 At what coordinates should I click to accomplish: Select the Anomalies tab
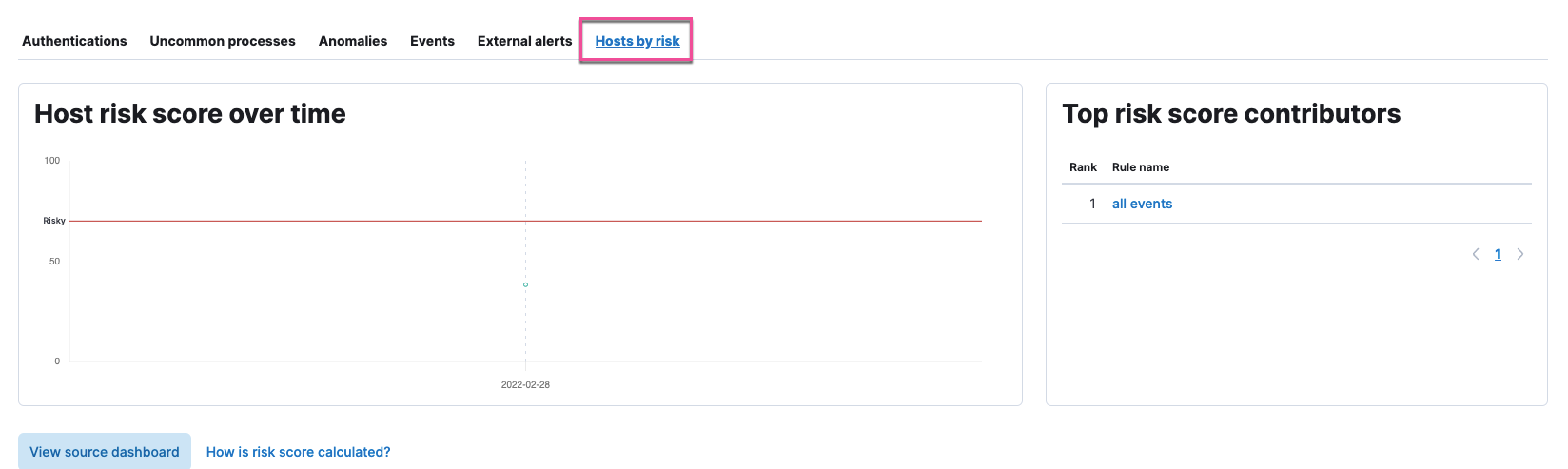point(353,41)
